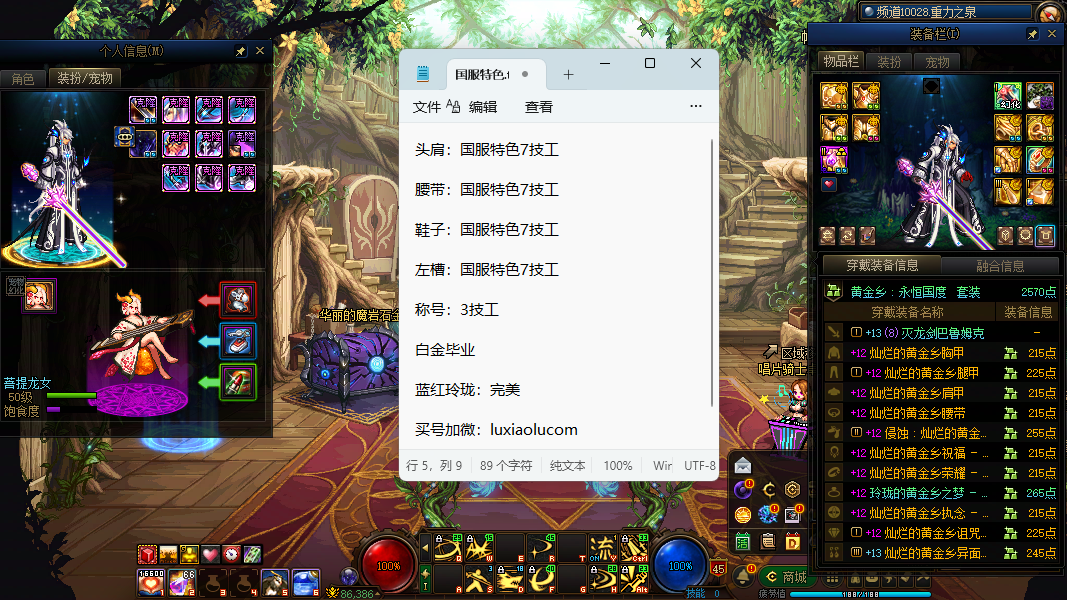Open the green calendar activity icon

tap(742, 541)
